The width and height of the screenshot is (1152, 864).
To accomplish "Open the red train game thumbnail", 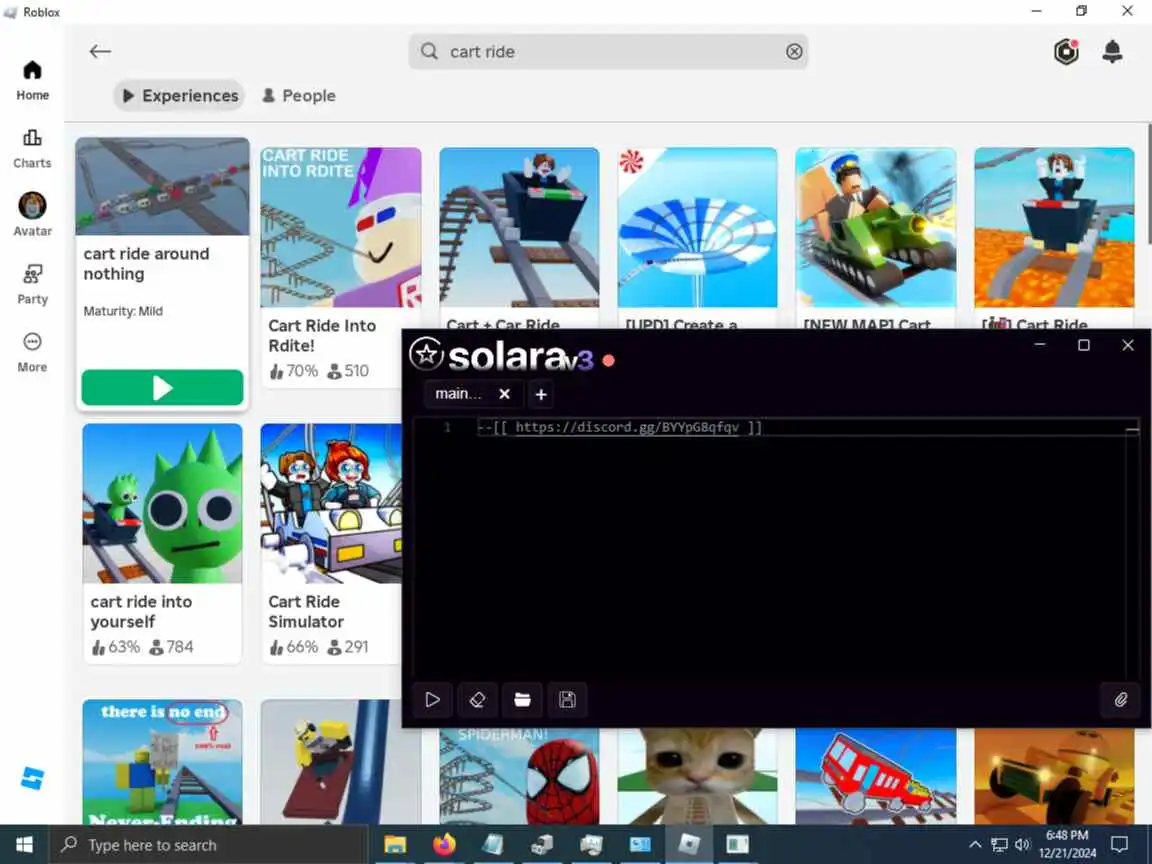I will [876, 776].
